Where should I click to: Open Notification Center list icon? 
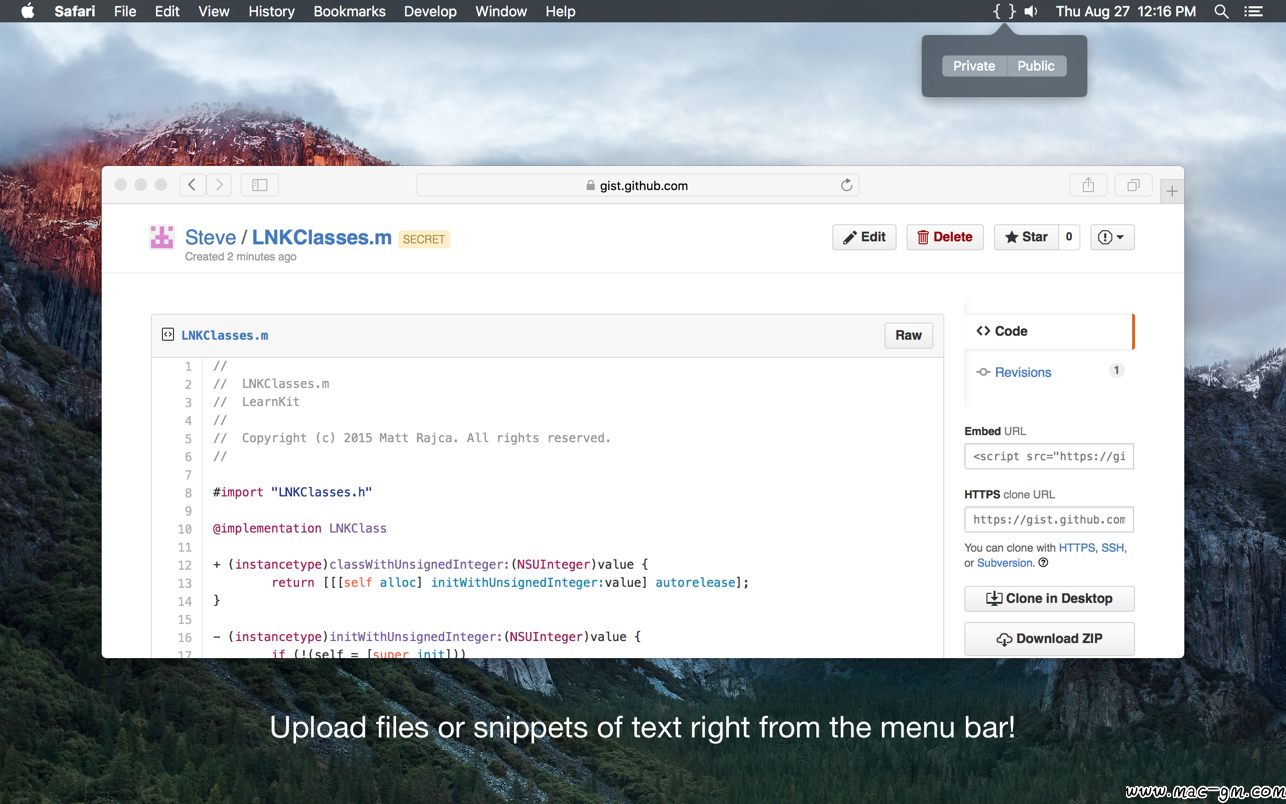point(1253,11)
